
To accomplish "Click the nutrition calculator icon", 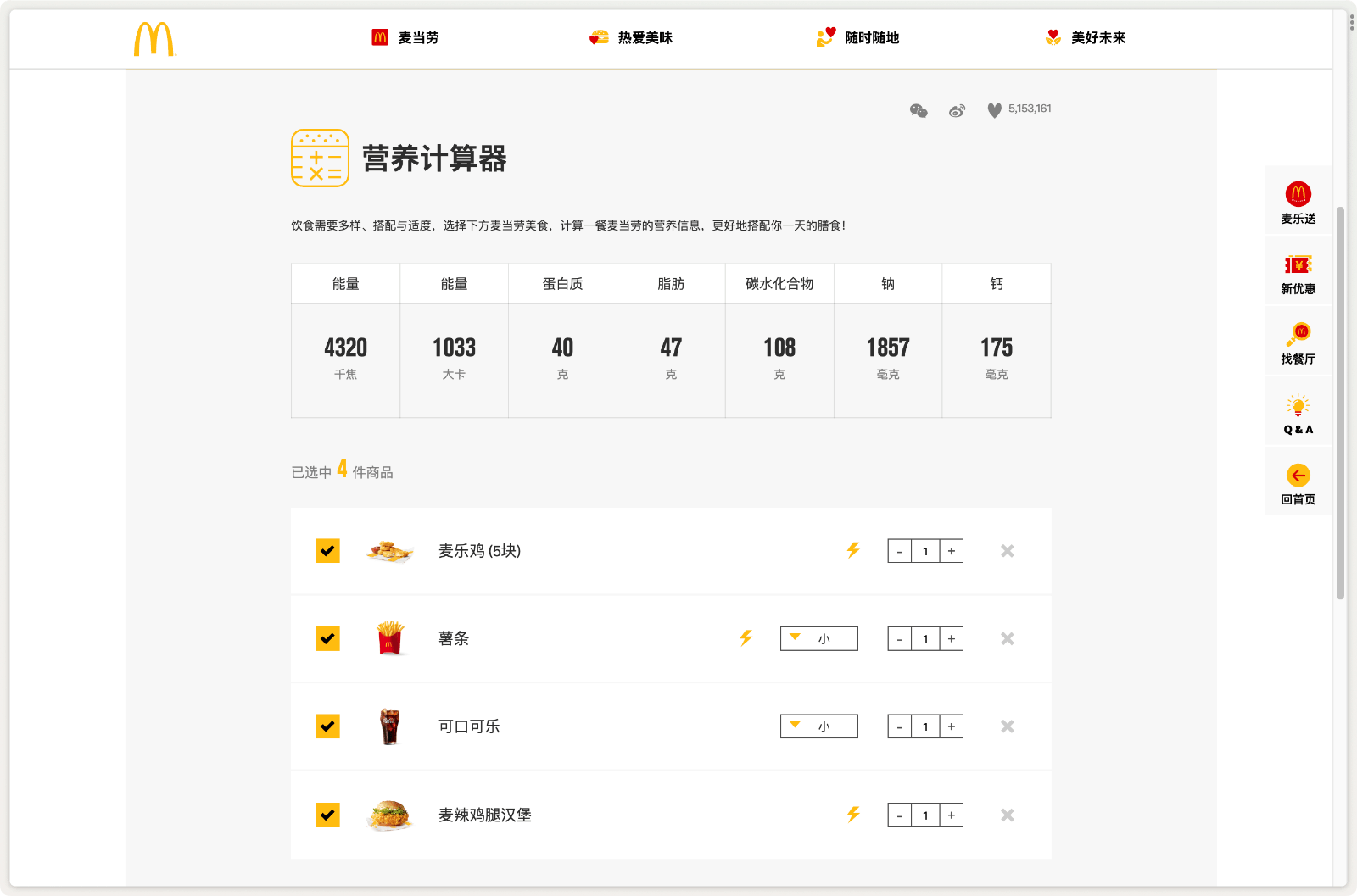I will [x=320, y=158].
